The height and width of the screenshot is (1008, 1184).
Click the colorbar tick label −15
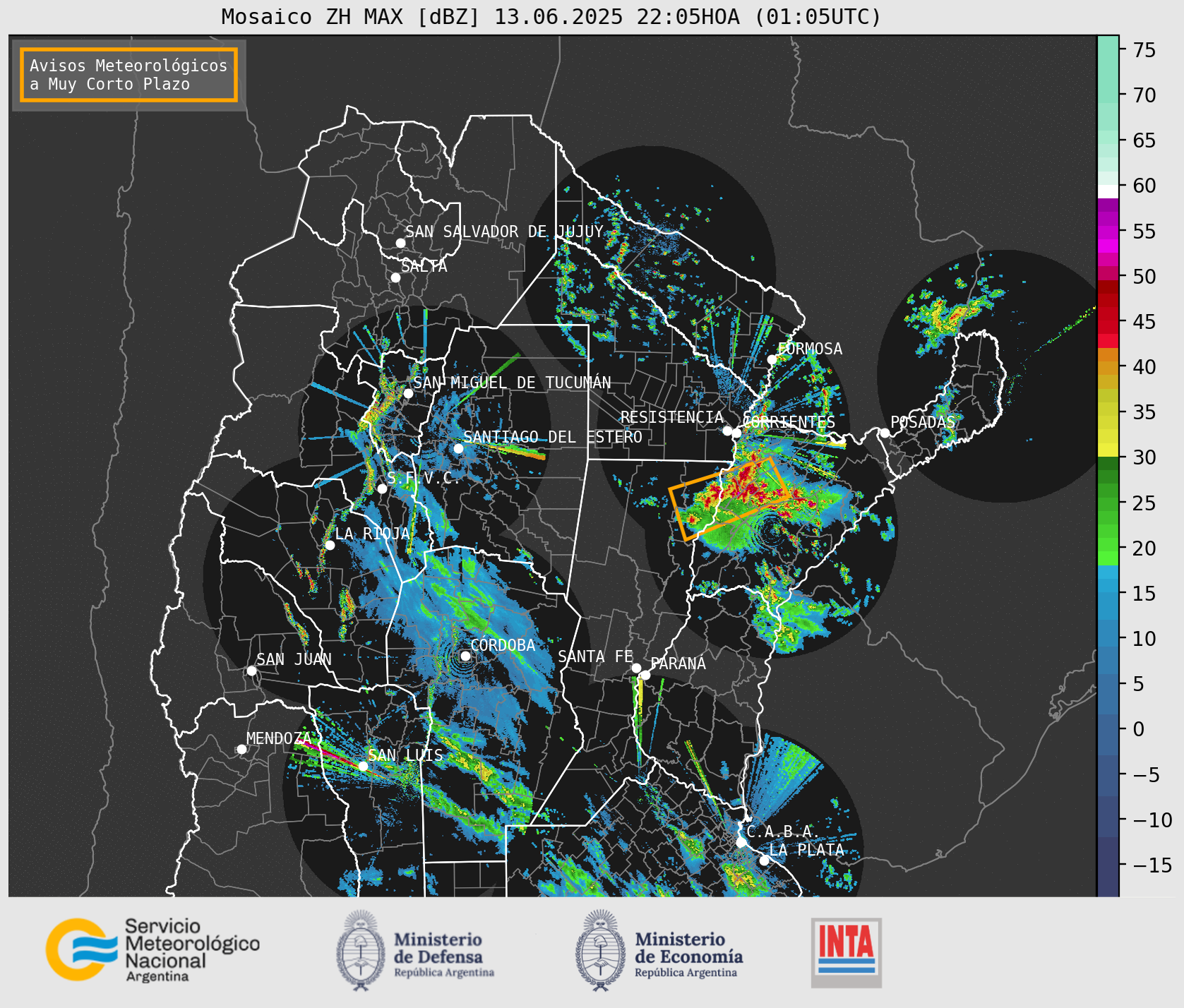[1152, 865]
